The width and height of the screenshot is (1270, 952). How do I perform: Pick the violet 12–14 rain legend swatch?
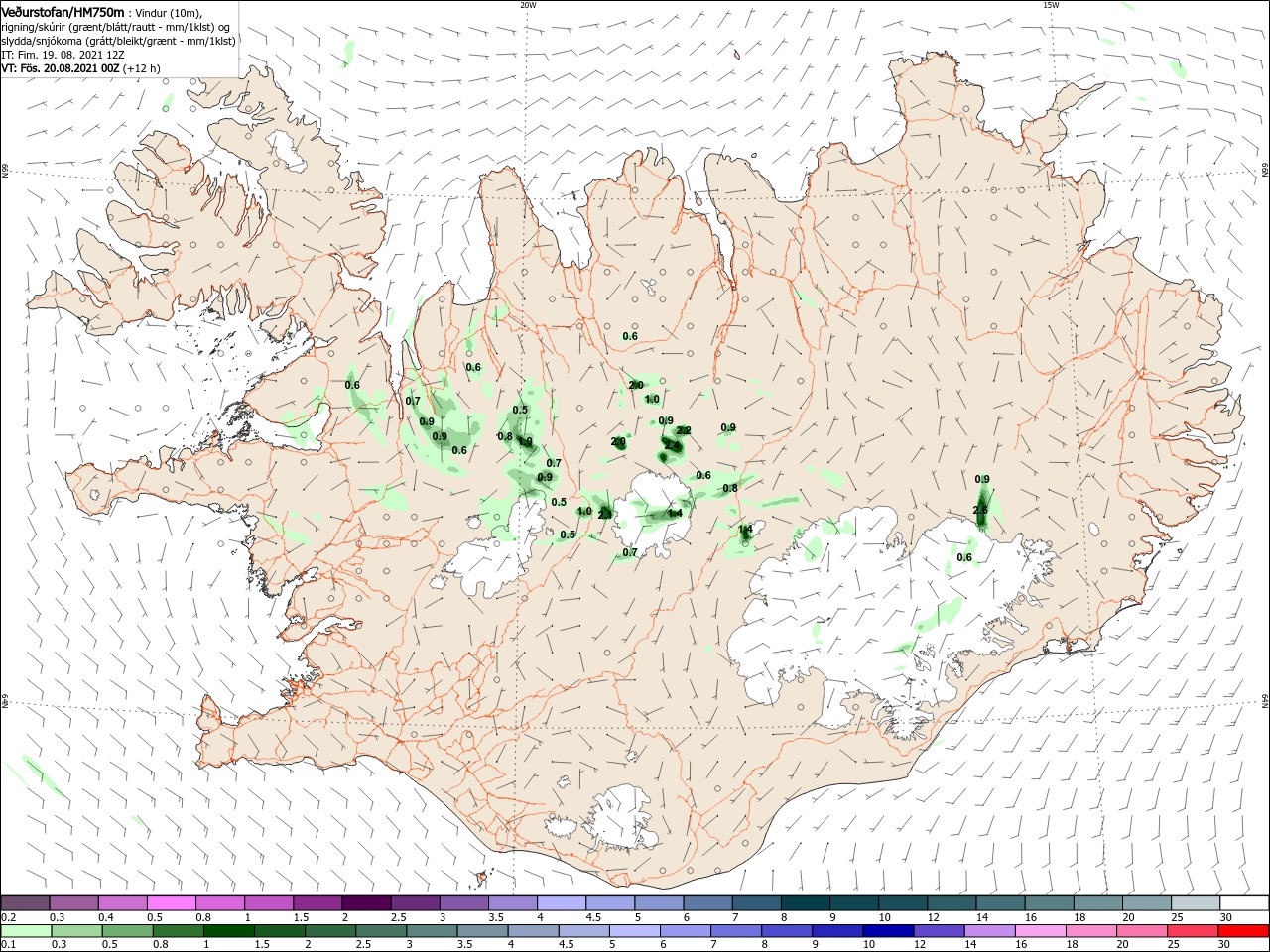[939, 931]
